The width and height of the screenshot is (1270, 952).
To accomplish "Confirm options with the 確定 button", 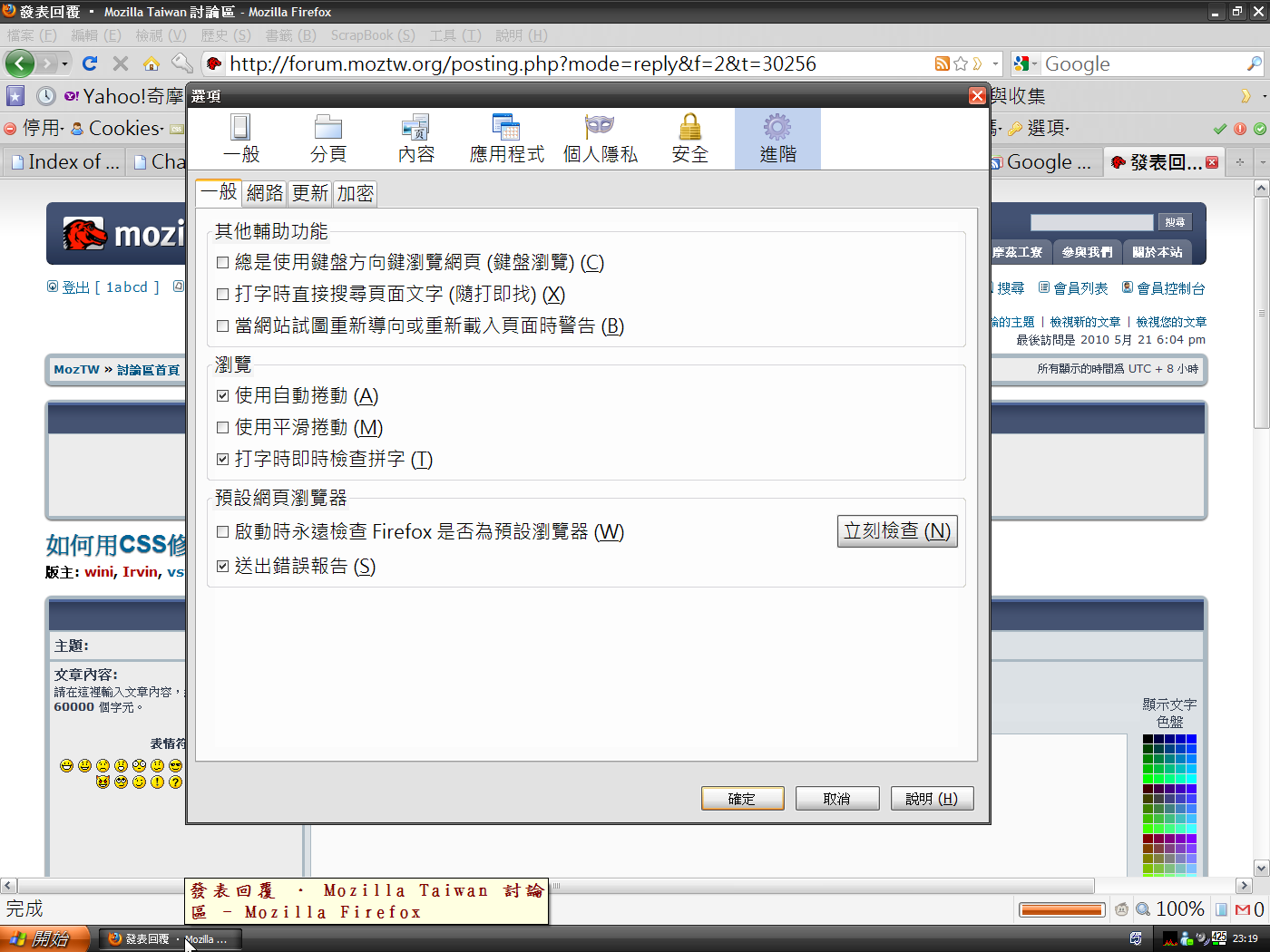I will coord(743,799).
